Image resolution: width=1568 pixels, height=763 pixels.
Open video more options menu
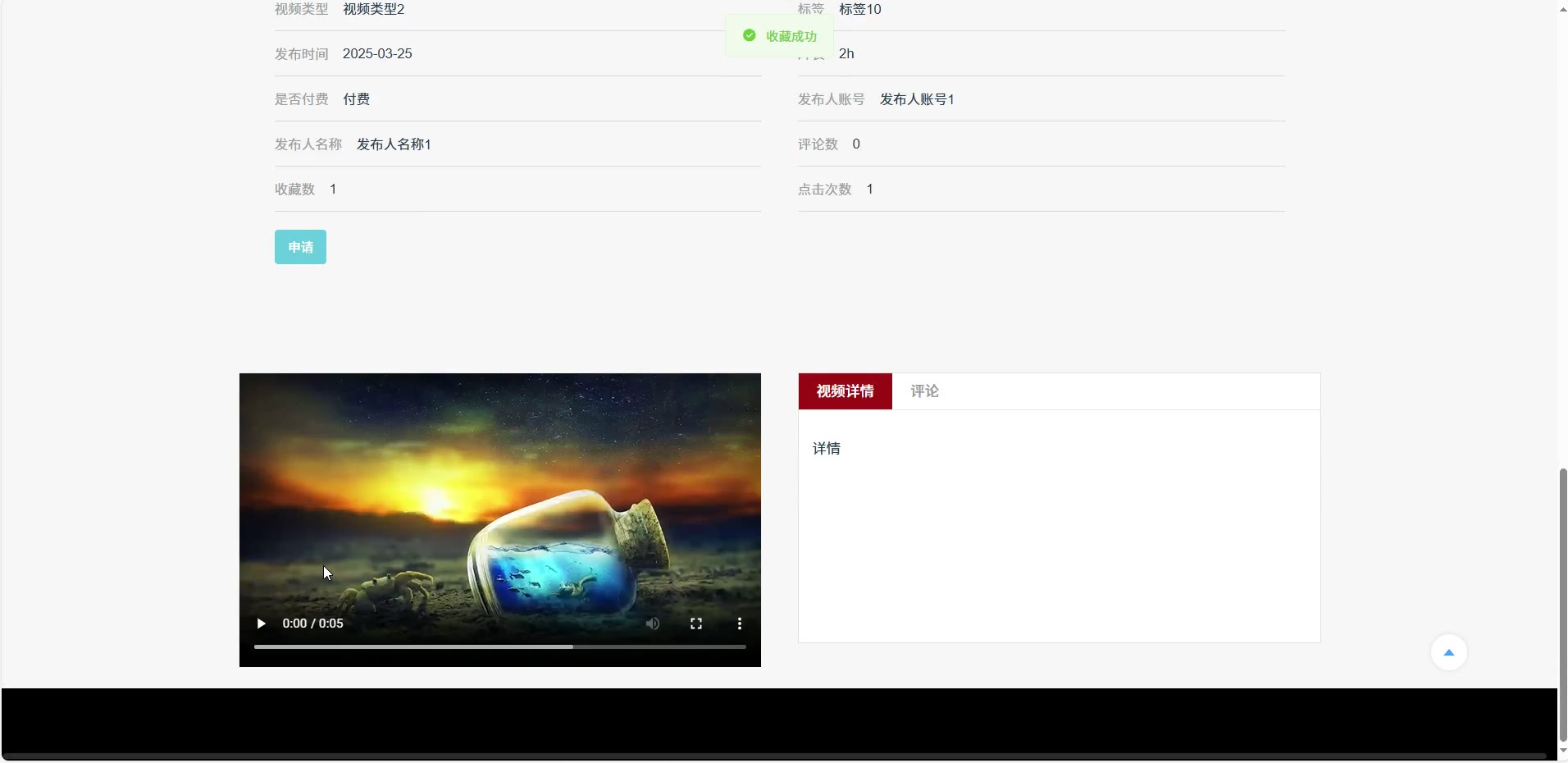740,624
